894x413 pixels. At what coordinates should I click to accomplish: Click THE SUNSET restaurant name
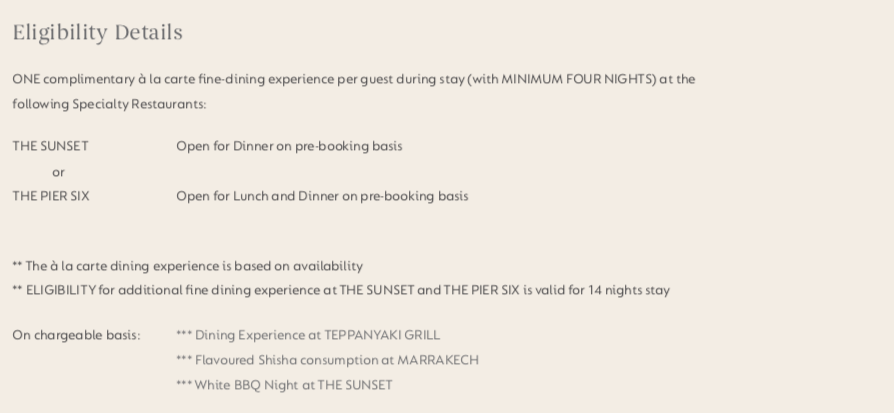click(x=51, y=146)
